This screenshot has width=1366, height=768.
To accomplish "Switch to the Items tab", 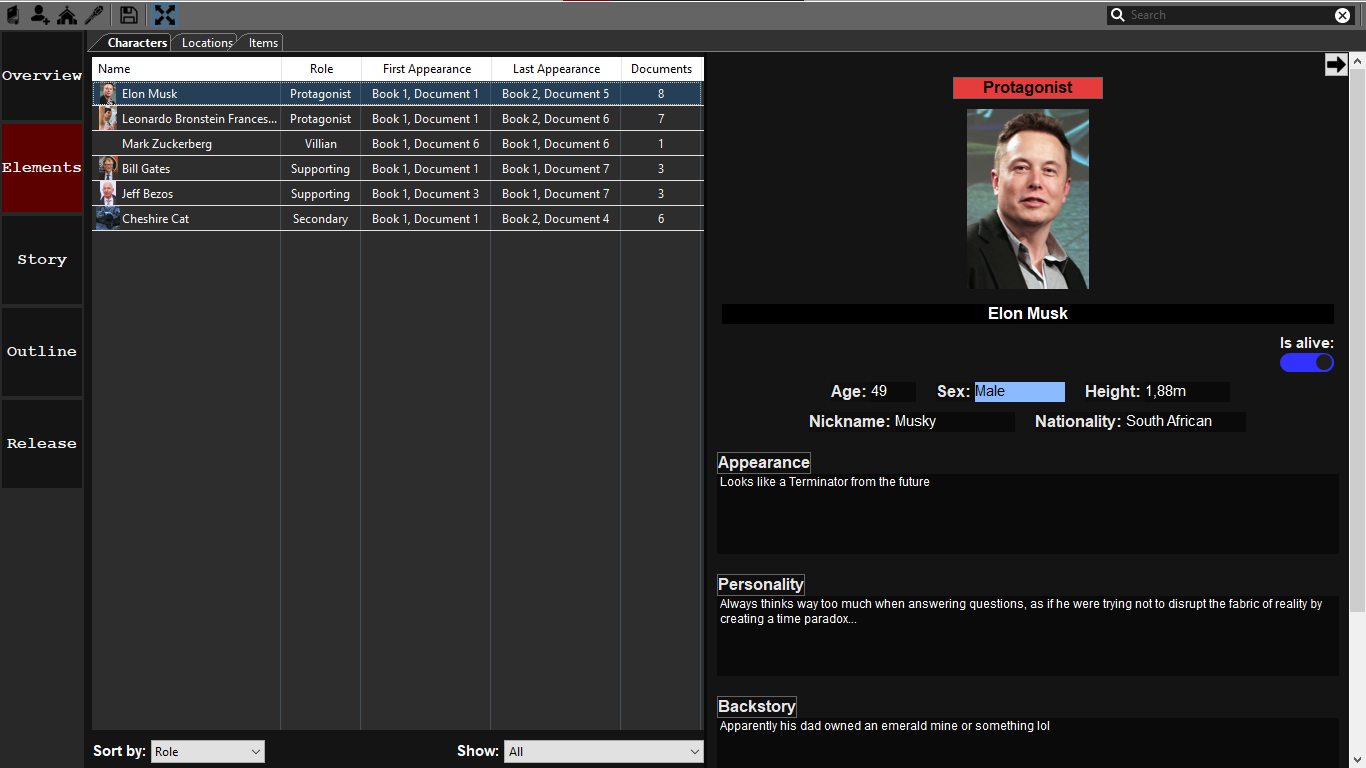I will pyautogui.click(x=263, y=43).
